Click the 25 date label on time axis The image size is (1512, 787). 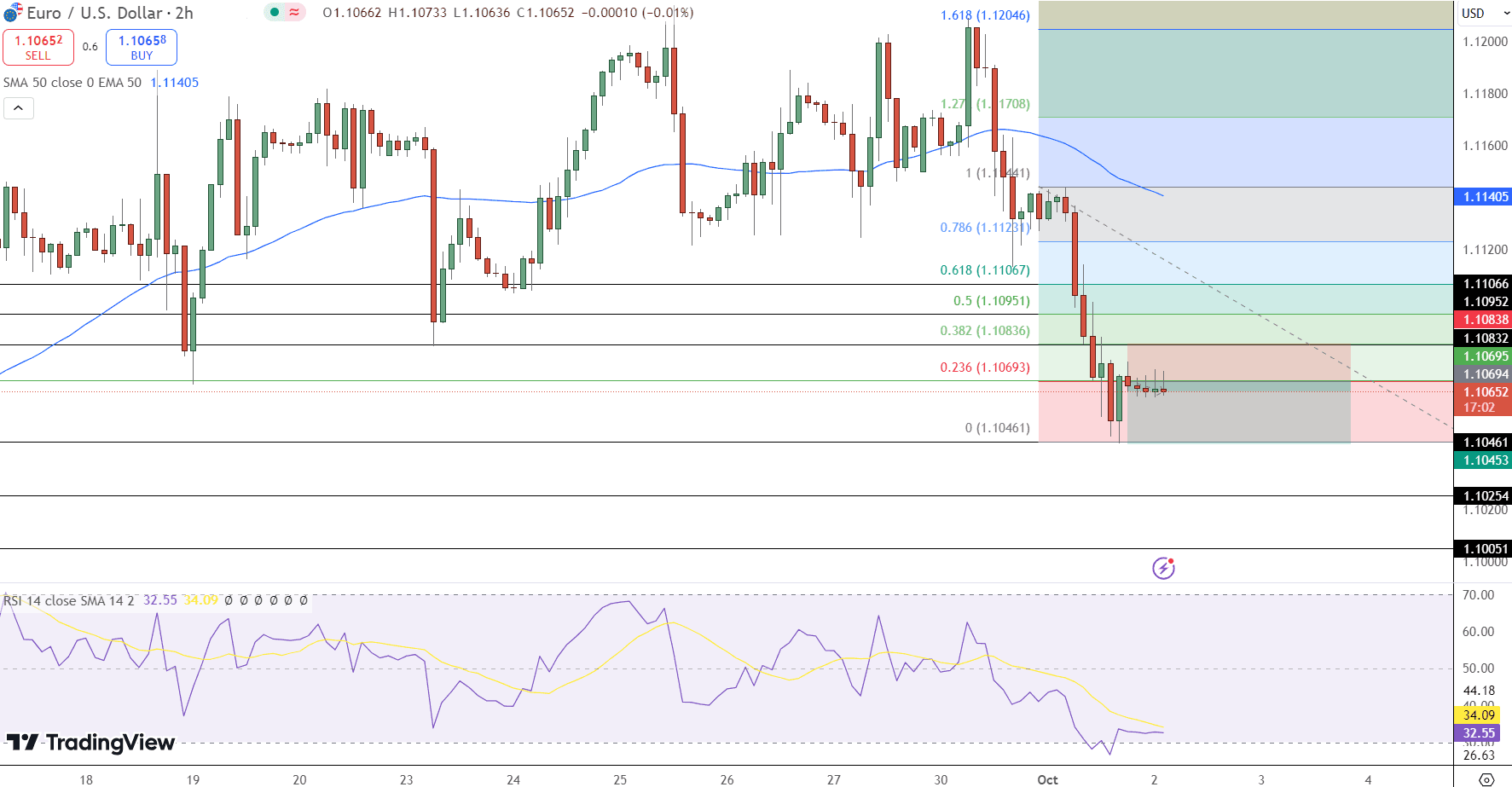(620, 779)
